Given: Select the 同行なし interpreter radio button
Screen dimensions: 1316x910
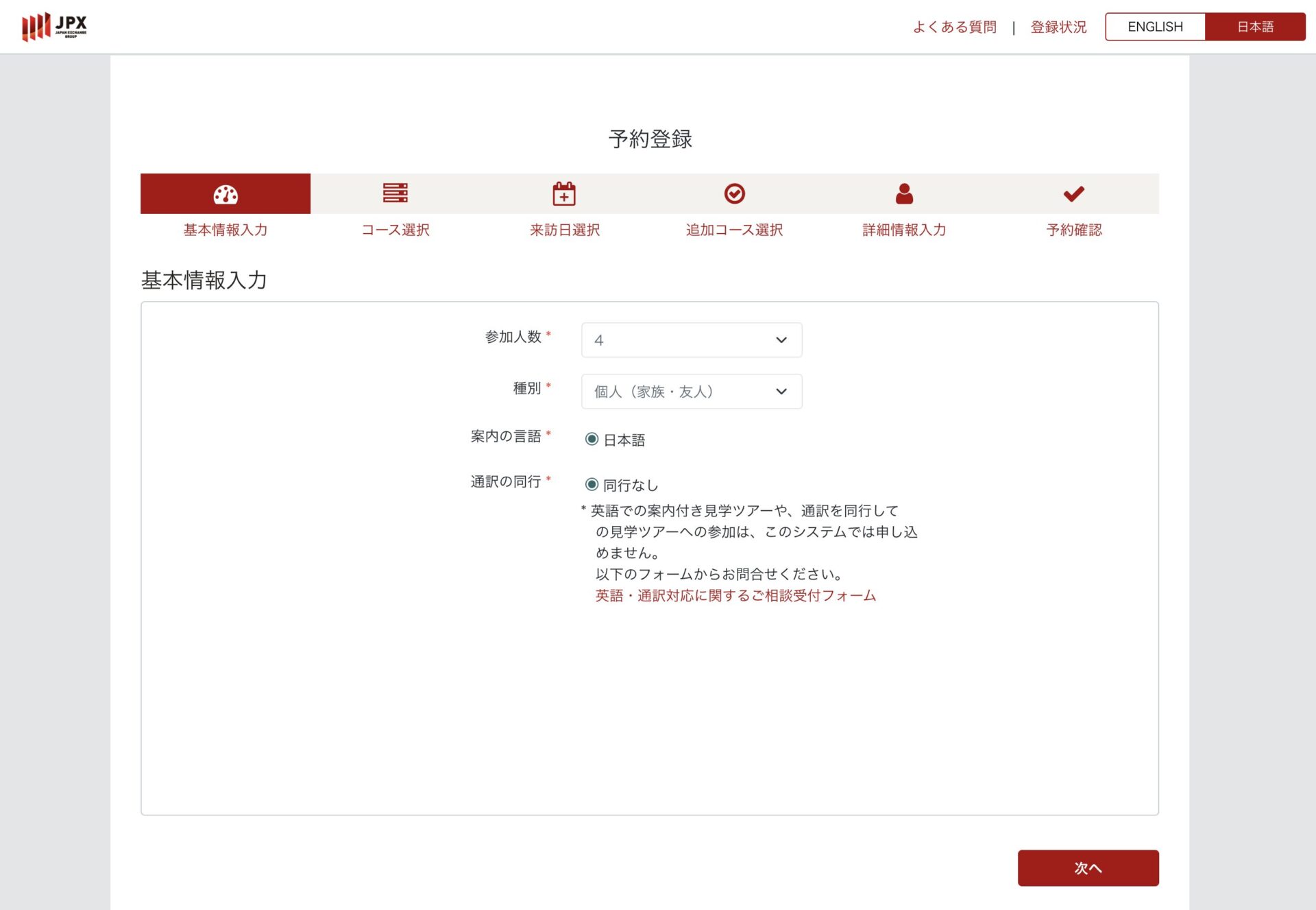Looking at the screenshot, I should (x=592, y=485).
